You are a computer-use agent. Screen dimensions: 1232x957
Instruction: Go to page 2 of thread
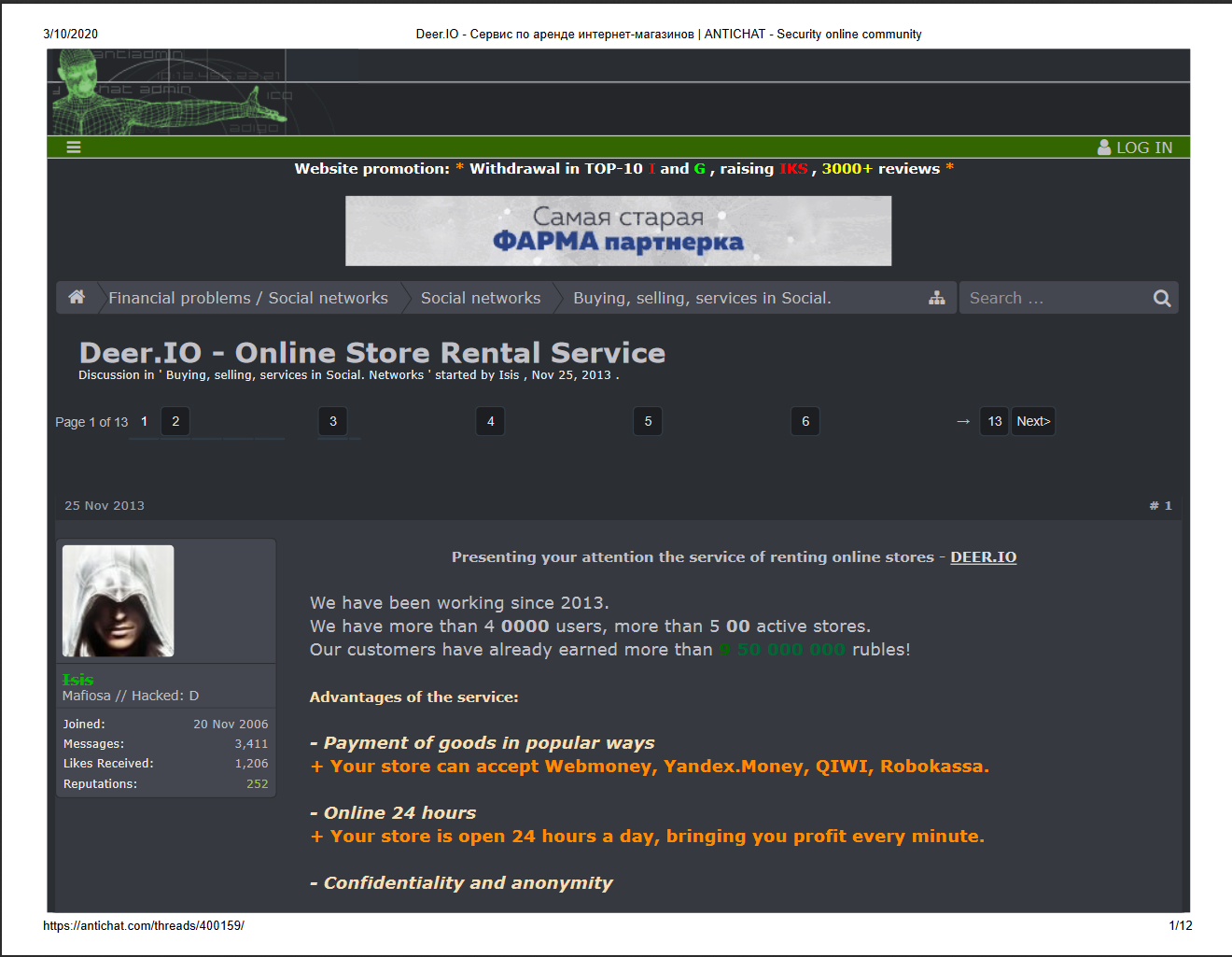tap(175, 421)
